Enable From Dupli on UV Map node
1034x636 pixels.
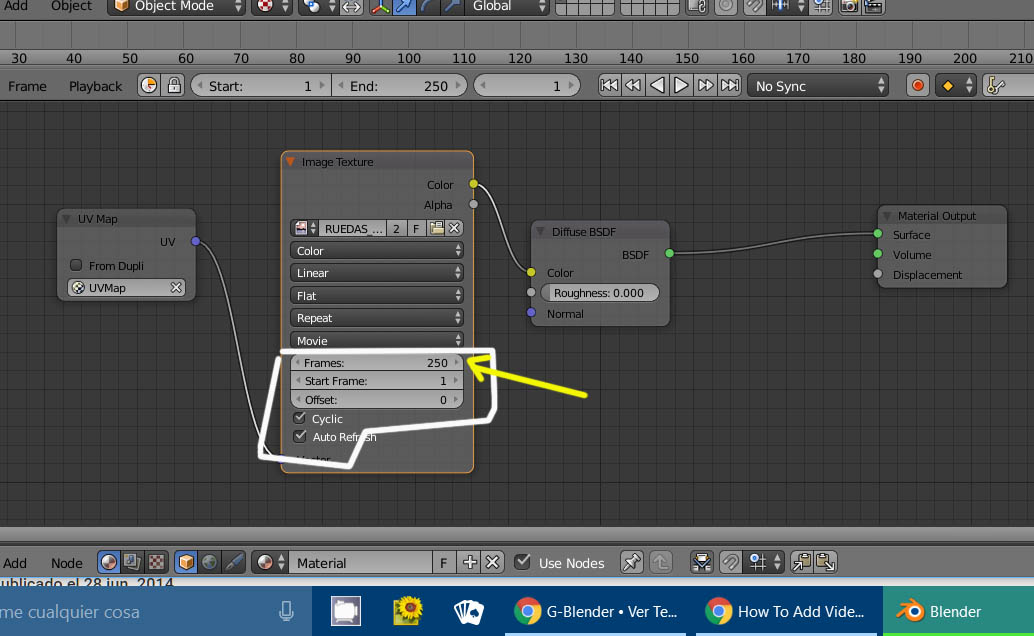pos(76,266)
